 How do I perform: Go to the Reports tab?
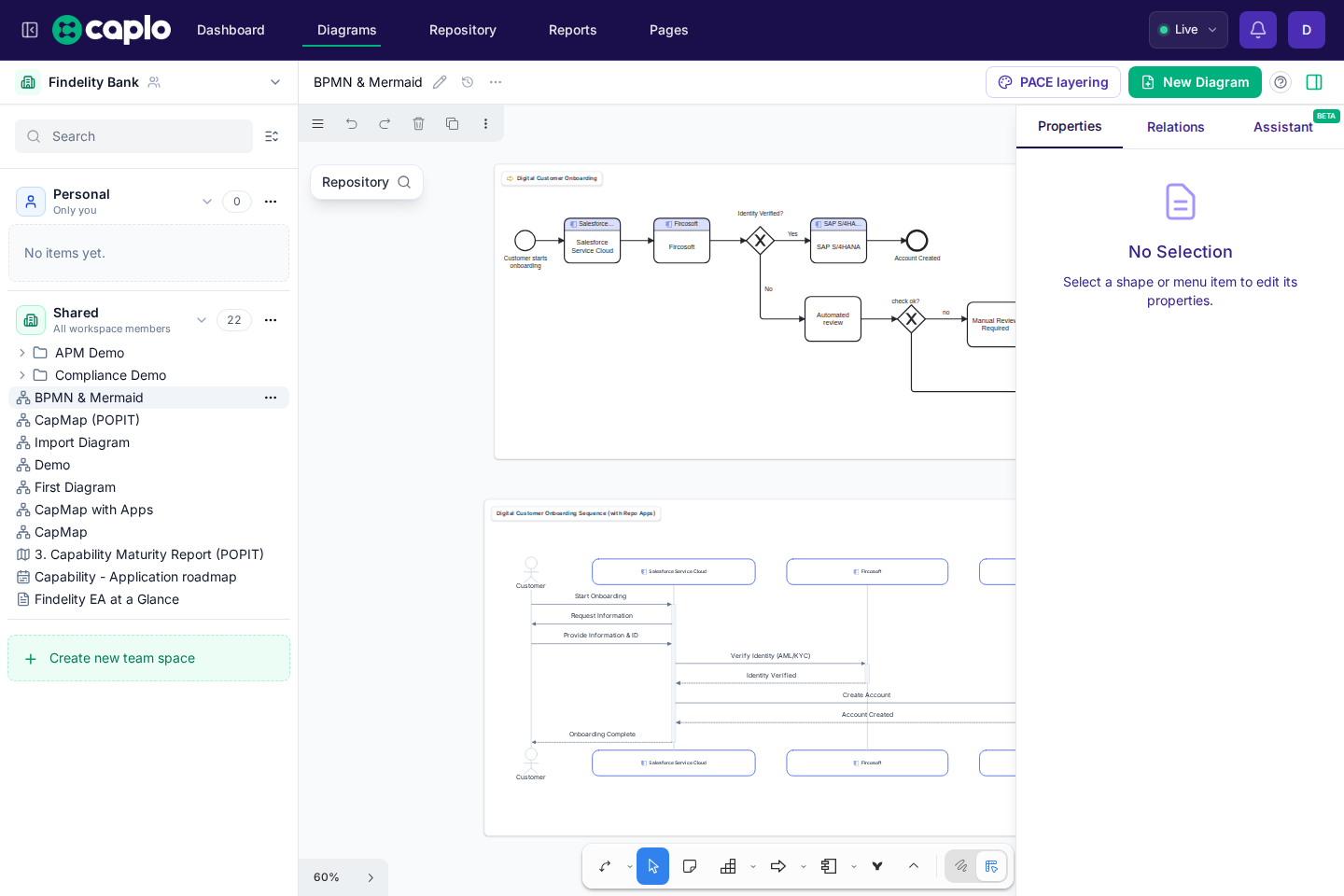tap(573, 30)
